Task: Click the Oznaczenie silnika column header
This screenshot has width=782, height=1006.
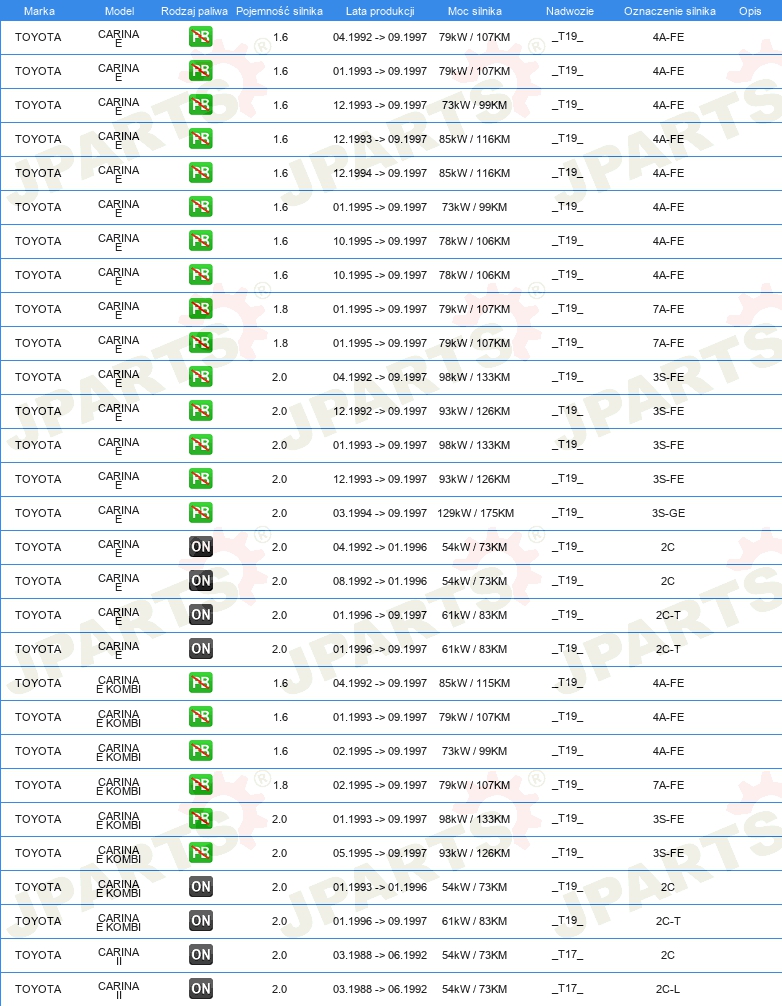Action: pyautogui.click(x=670, y=11)
